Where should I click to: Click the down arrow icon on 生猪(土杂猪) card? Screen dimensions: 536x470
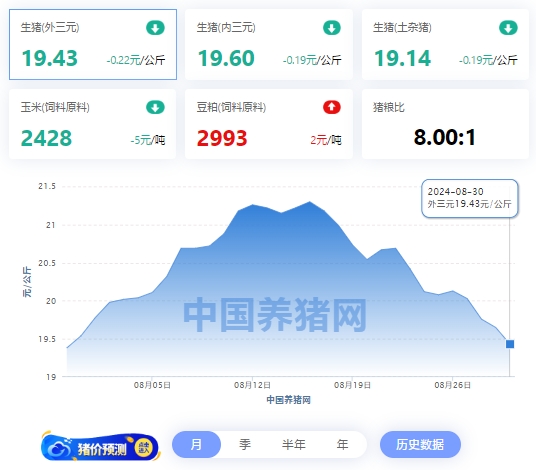508,28
